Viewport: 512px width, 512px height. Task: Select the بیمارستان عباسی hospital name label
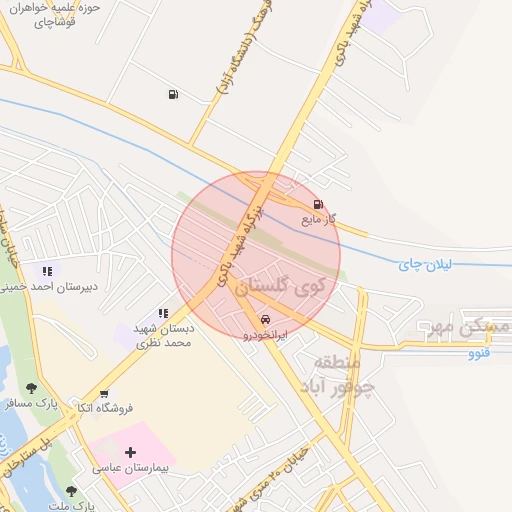tap(130, 469)
